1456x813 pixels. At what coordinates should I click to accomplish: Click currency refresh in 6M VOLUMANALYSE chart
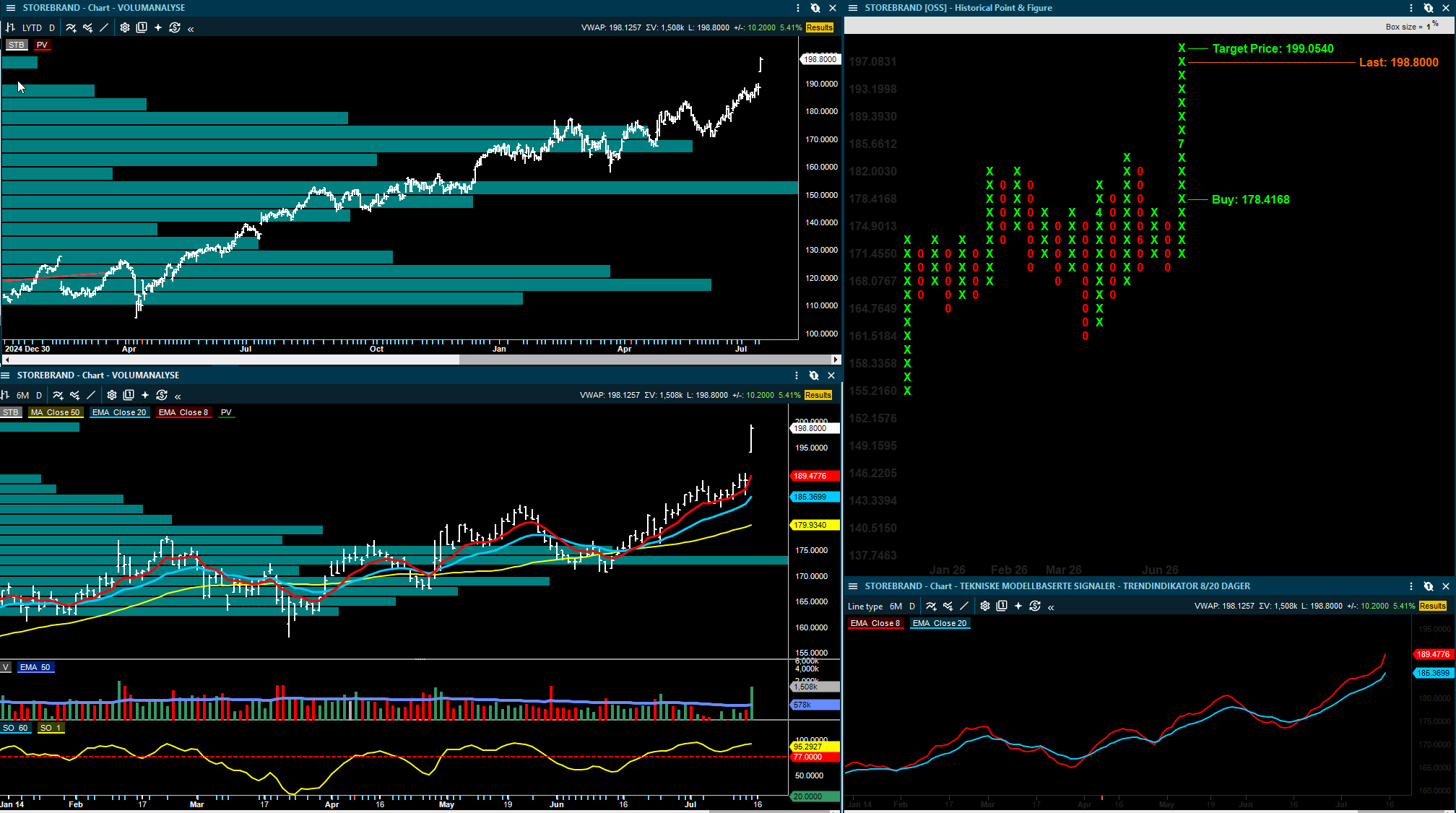coord(162,395)
